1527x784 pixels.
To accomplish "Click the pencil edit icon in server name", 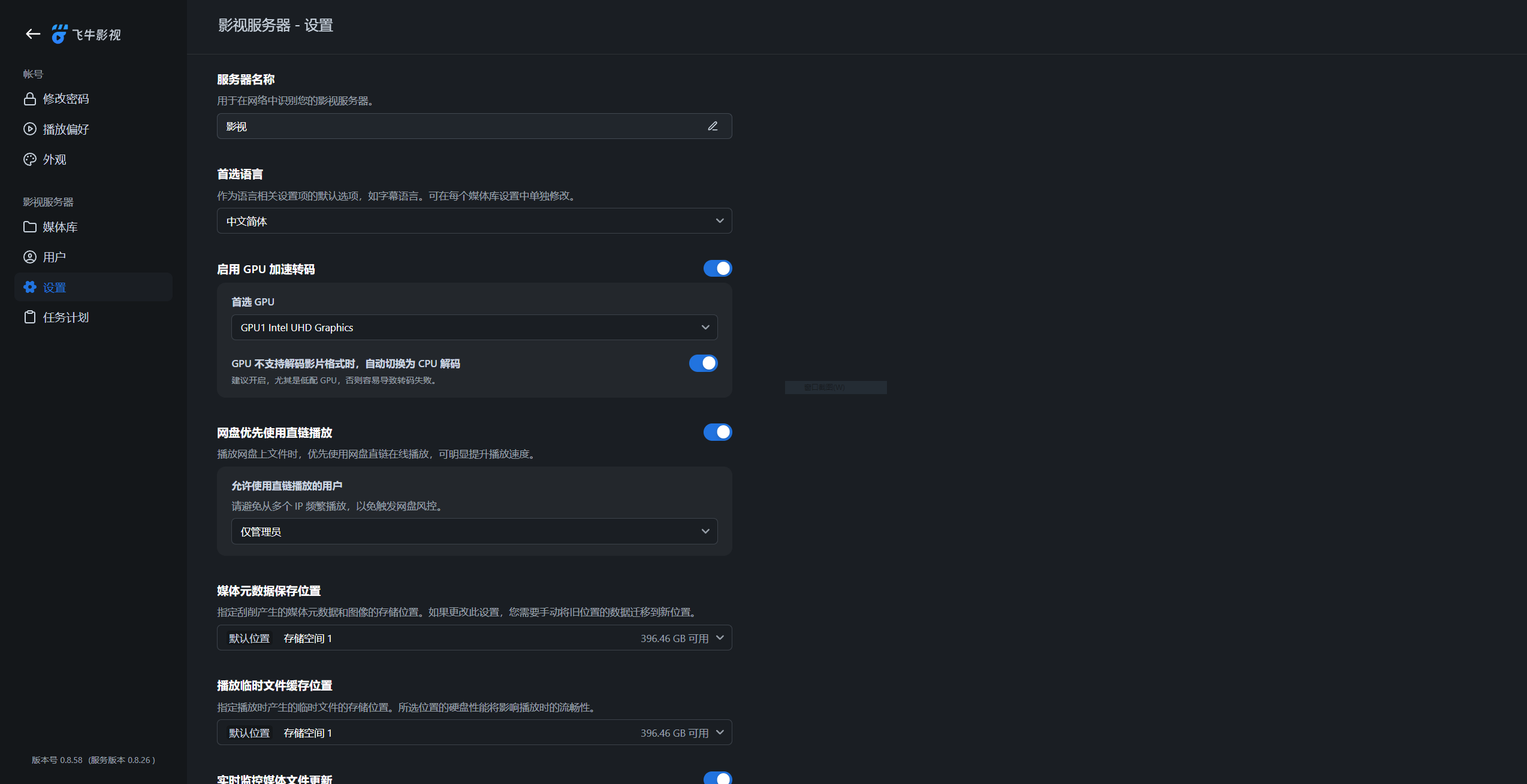I will (713, 126).
